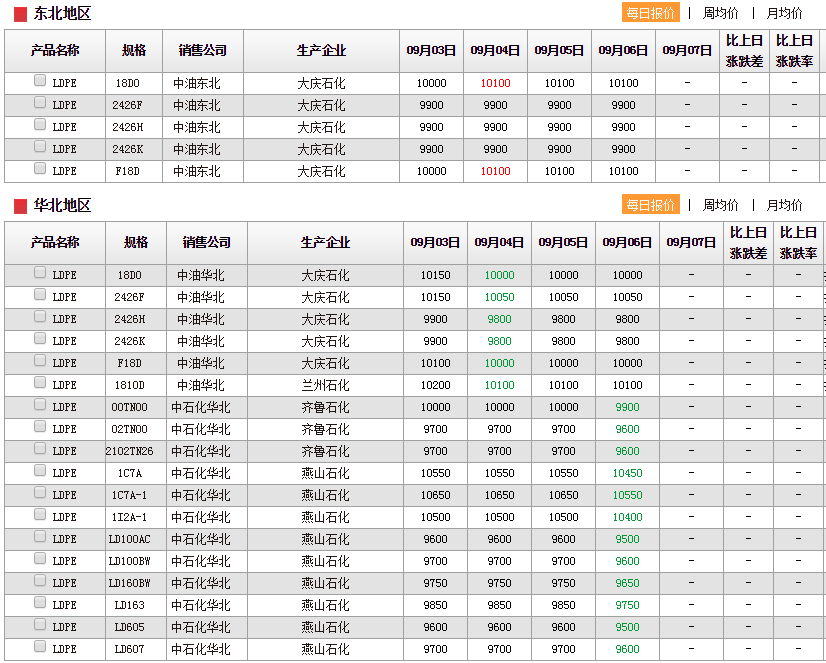Tick the 00TN00 齐鲁石化 row checkbox
The height and width of the screenshot is (663, 826).
point(40,404)
